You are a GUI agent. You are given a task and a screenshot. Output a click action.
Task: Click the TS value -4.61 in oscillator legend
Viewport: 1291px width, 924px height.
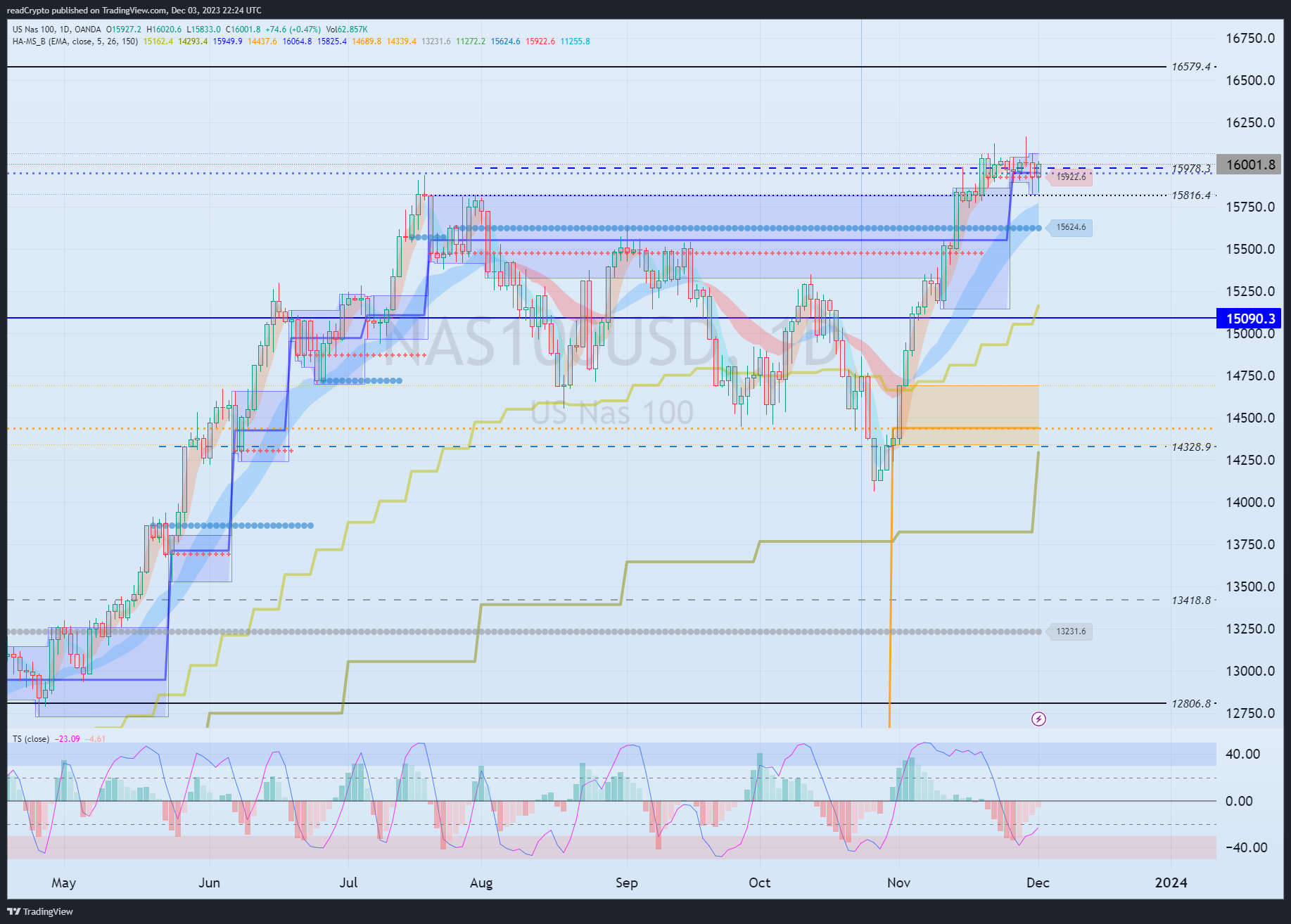point(96,739)
